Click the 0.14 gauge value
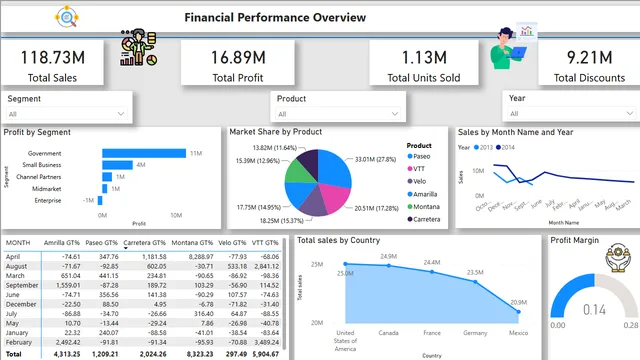This screenshot has height=360, width=640. [x=594, y=310]
